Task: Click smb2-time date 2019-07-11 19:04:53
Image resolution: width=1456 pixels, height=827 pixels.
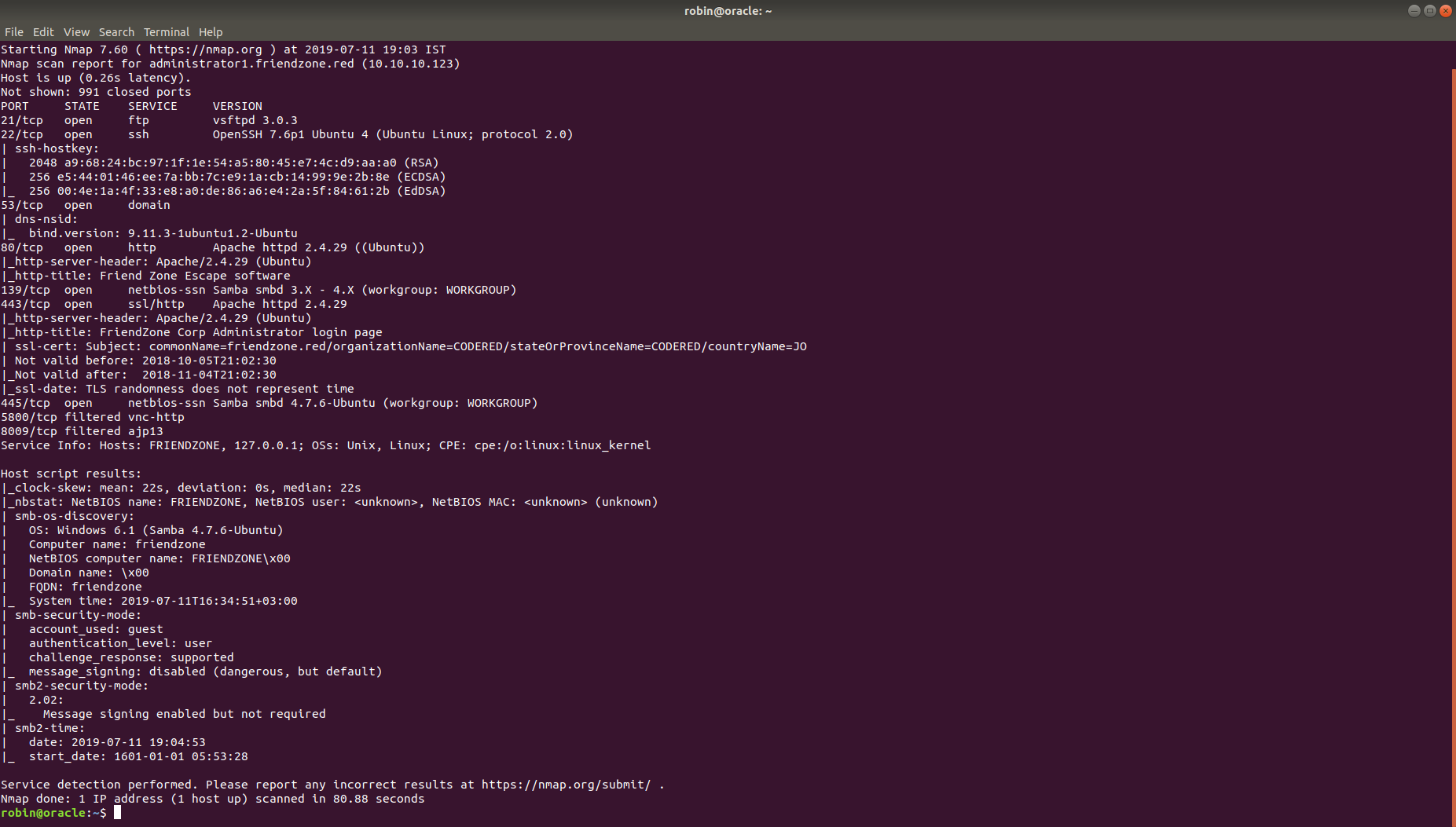Action: click(138, 742)
